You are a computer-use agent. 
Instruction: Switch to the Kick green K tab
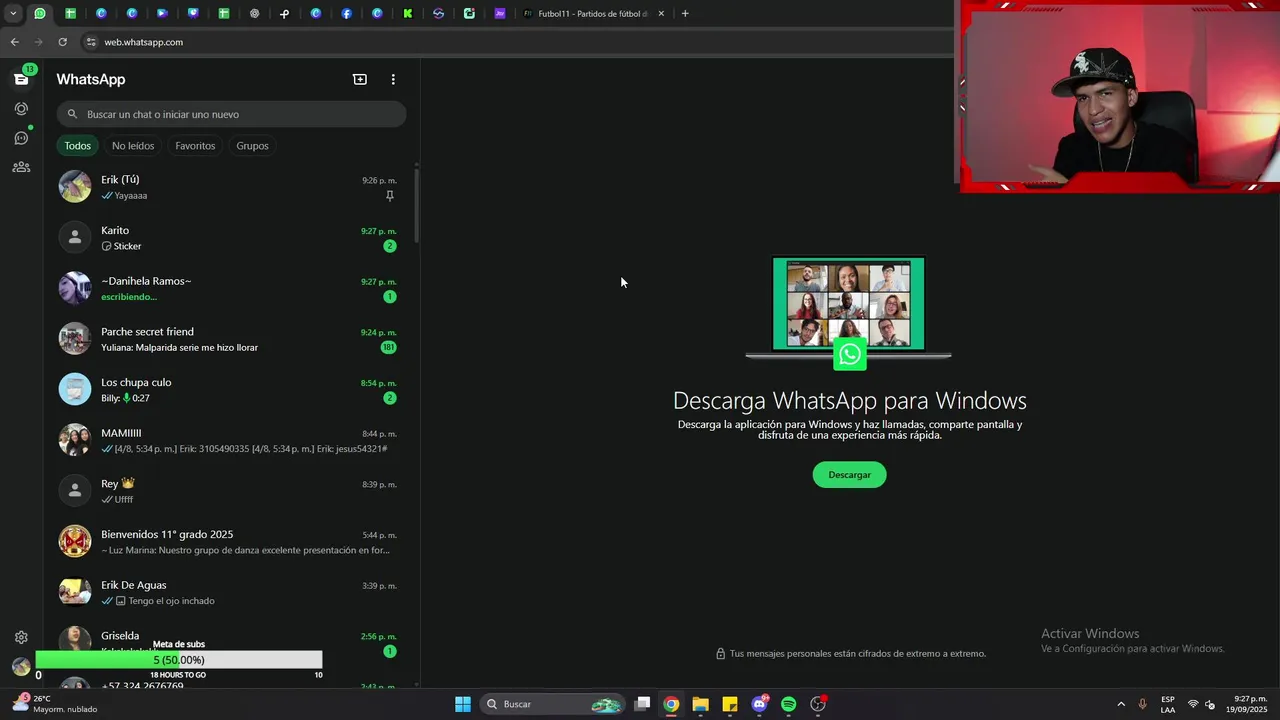(x=408, y=14)
